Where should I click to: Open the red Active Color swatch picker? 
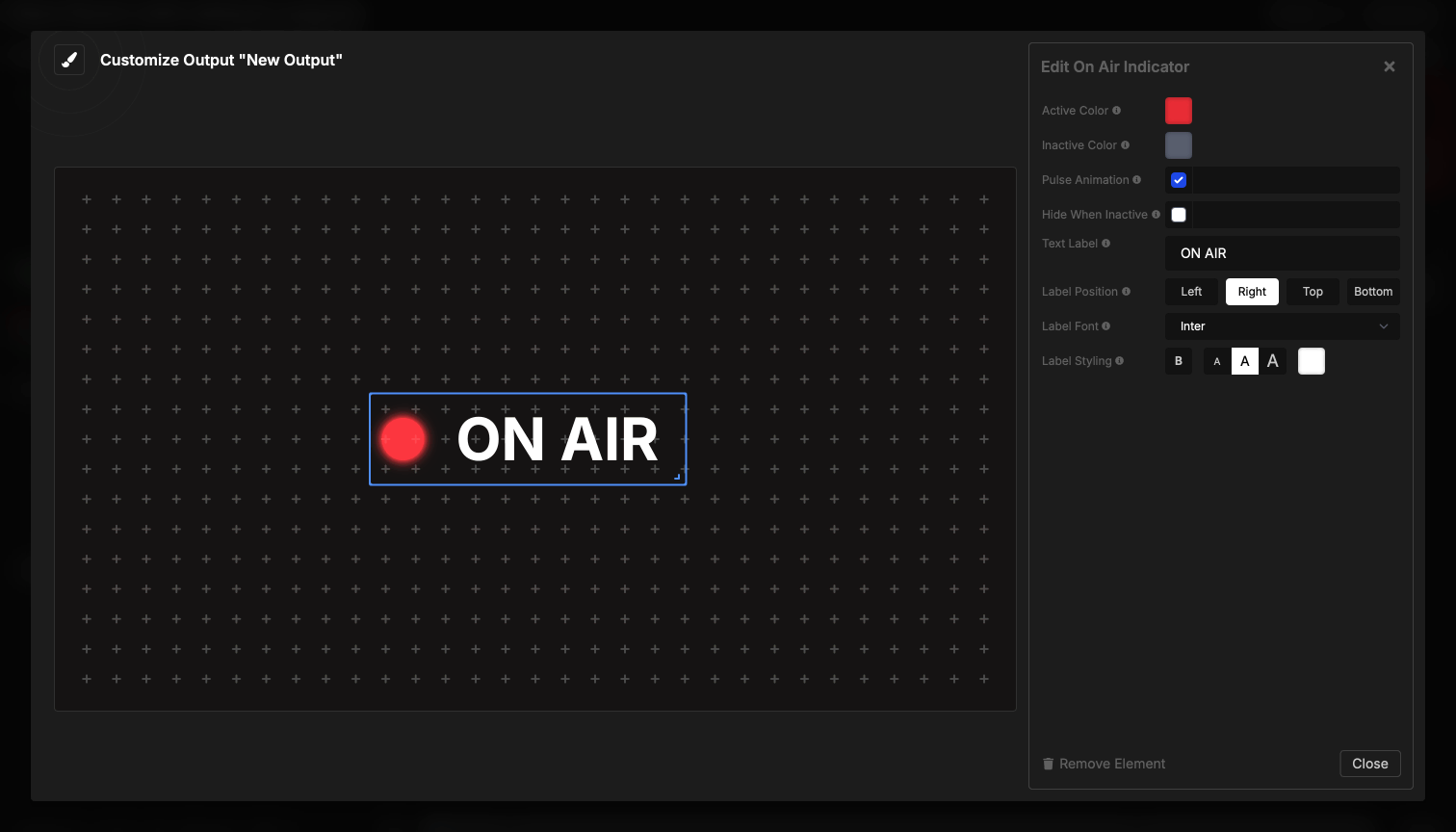[1178, 110]
